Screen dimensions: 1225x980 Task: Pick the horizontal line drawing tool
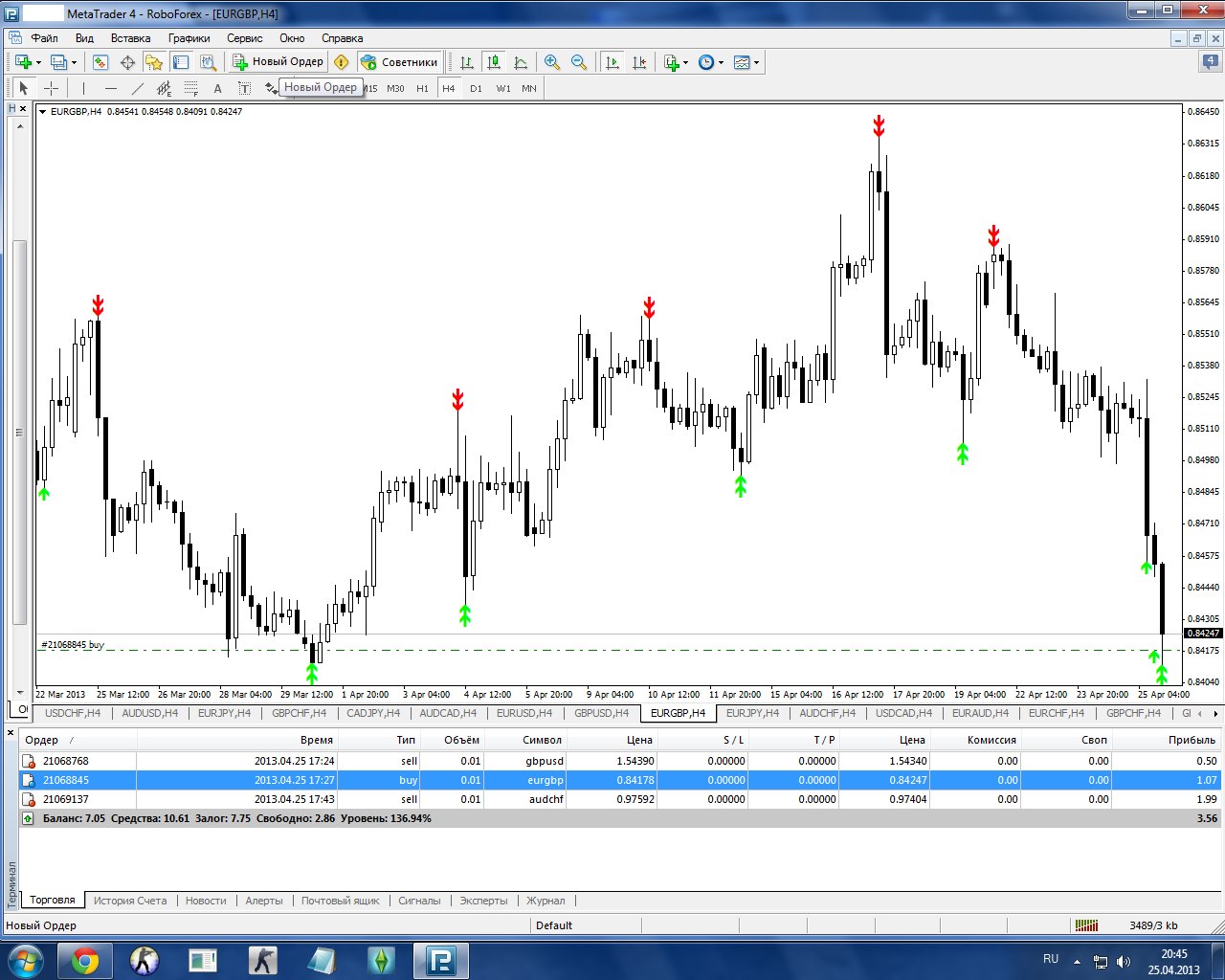[110, 88]
